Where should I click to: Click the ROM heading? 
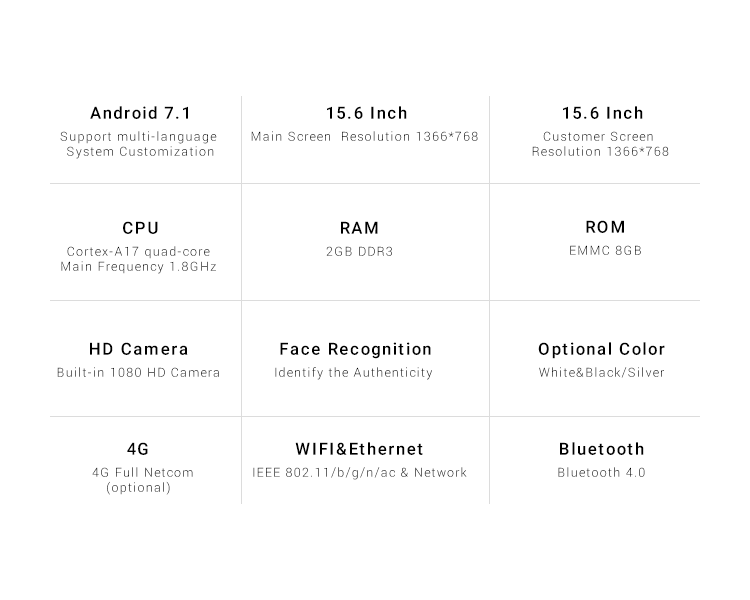605,227
